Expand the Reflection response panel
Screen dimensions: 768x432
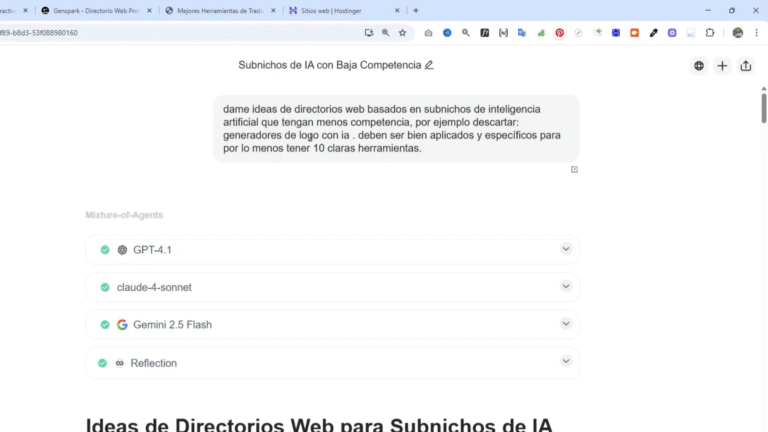point(566,361)
